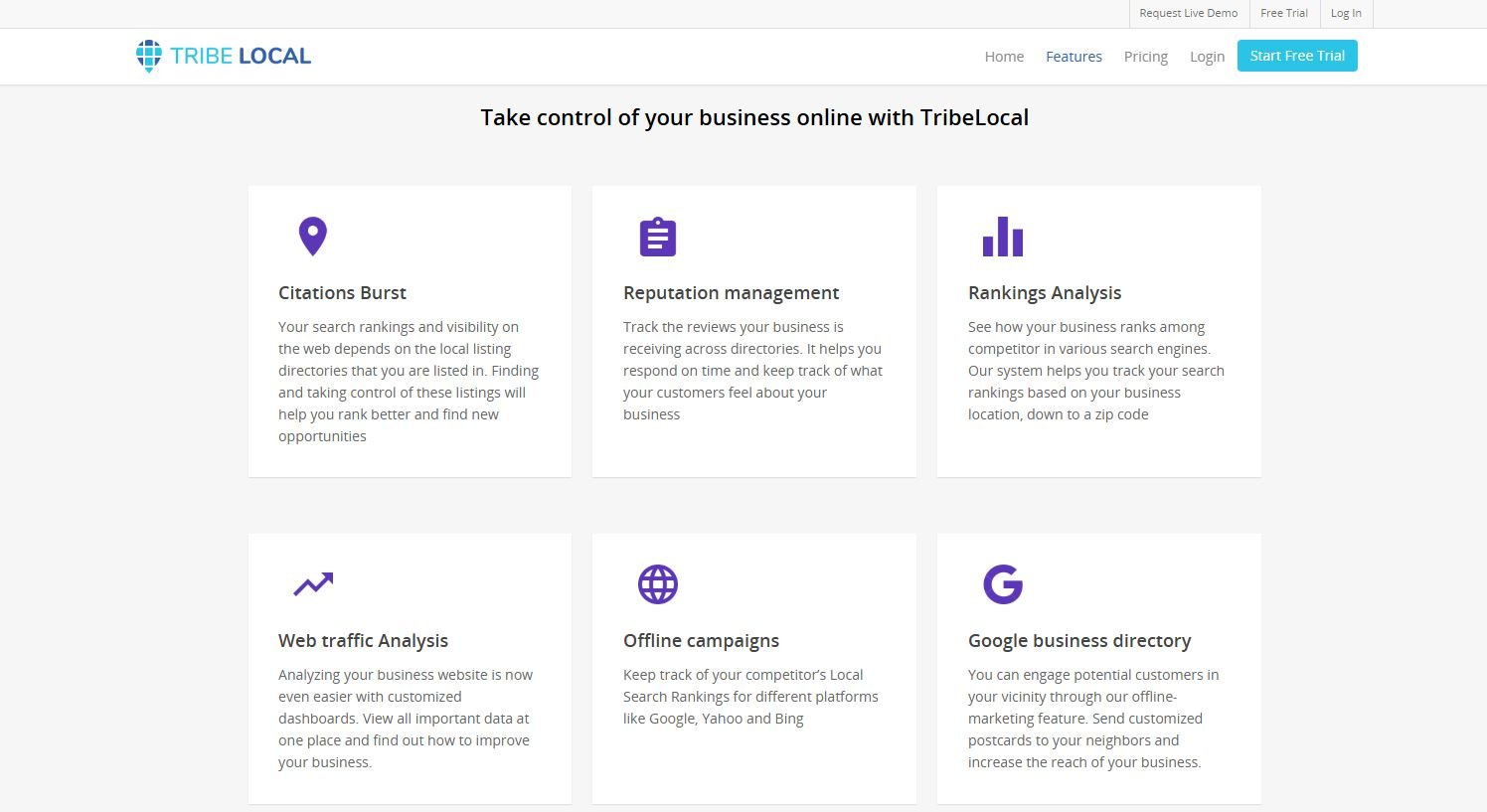
Task: Click the TRIBE LOCAL logo text
Action: (x=241, y=56)
